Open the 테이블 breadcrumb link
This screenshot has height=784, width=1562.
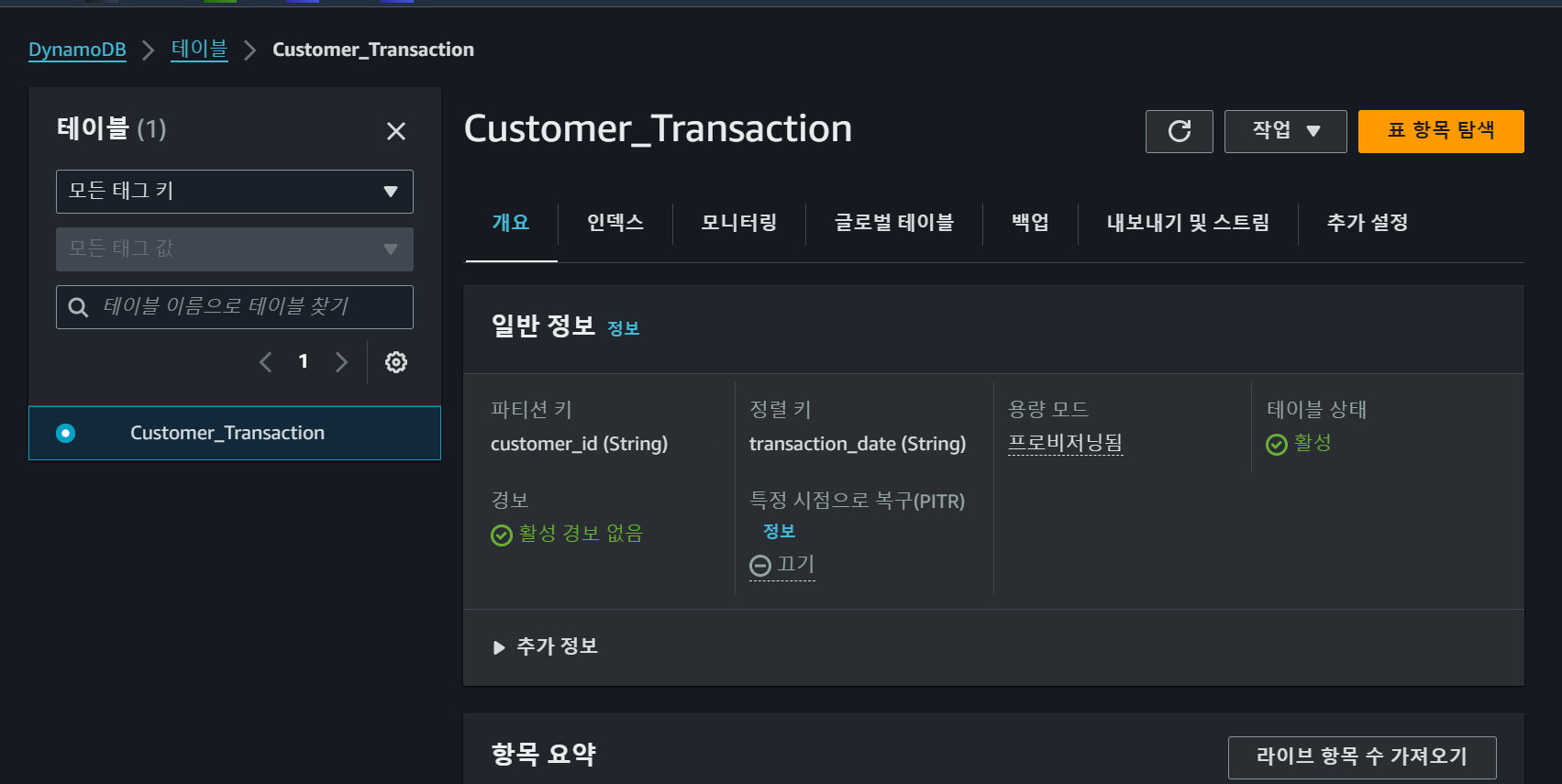(x=199, y=50)
